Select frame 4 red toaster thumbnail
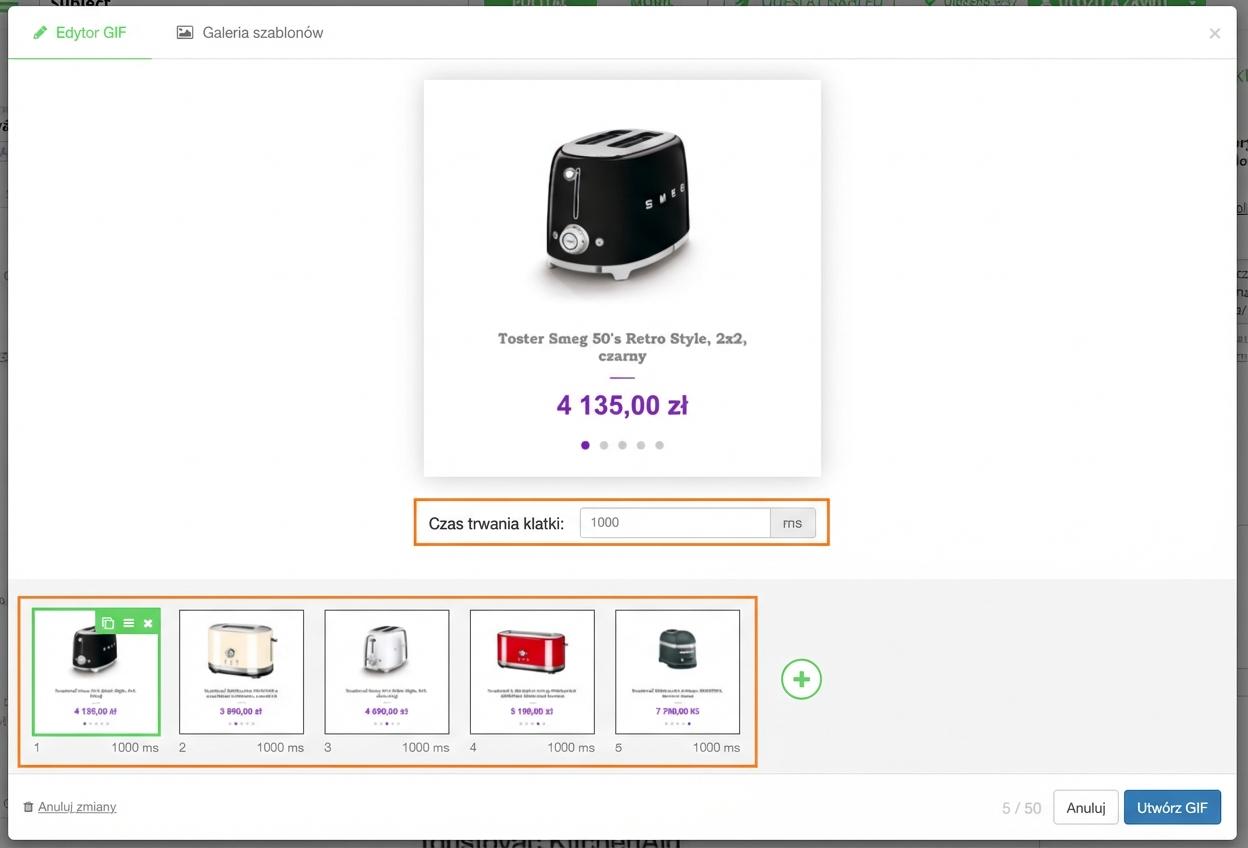1248x848 pixels. pos(532,672)
